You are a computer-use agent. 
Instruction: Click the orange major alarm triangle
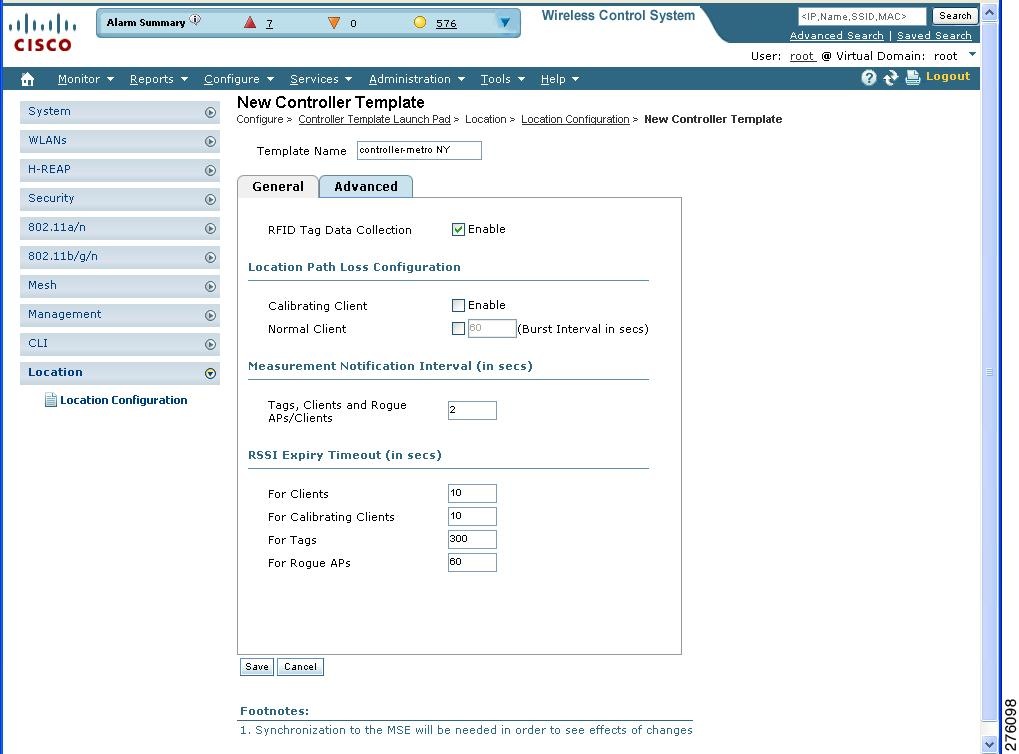pos(334,23)
